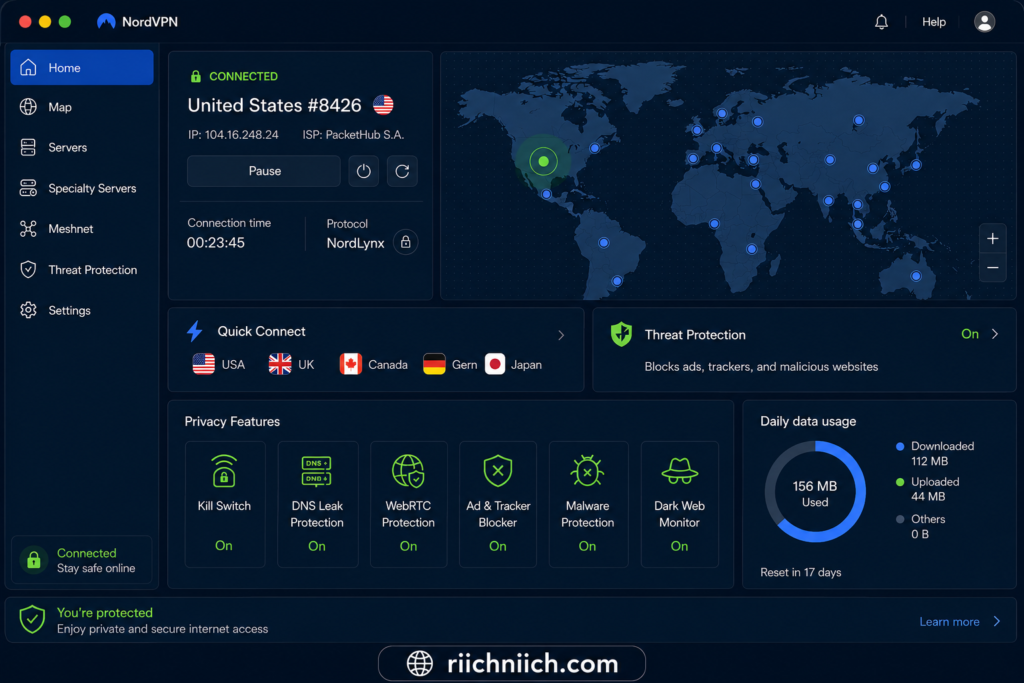Connect to USA via its flag
Image resolution: width=1024 pixels, height=683 pixels.
pyautogui.click(x=204, y=364)
